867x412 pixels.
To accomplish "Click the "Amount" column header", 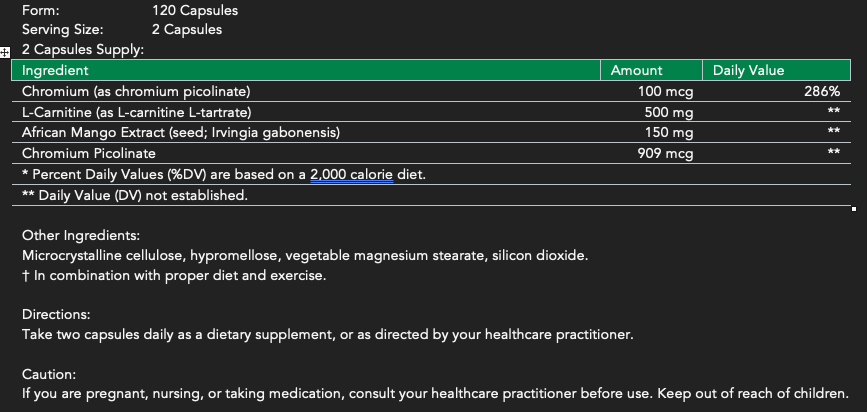I will tap(637, 70).
